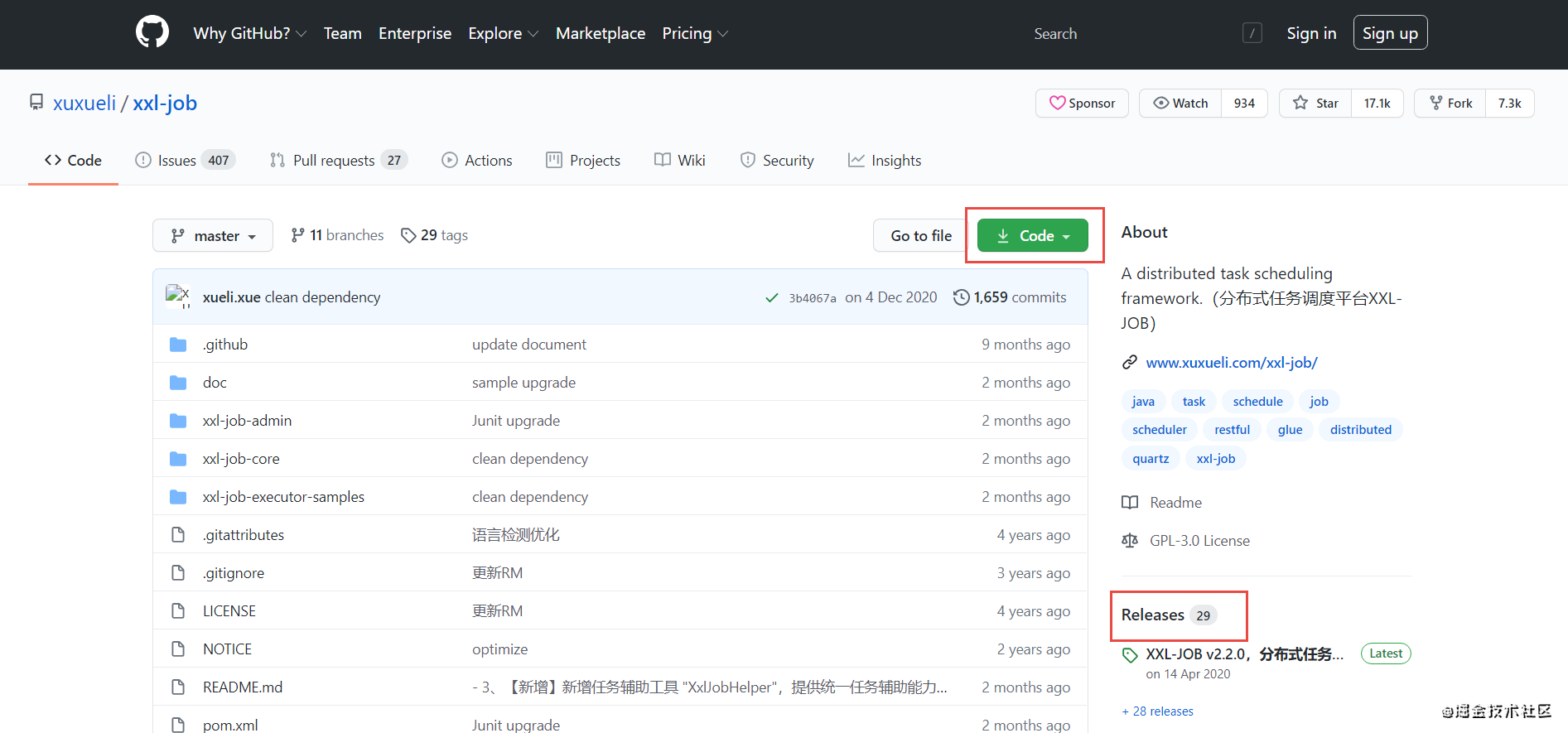This screenshot has width=1568, height=733.
Task: Click the GitHub Octocat logo
Action: click(152, 33)
